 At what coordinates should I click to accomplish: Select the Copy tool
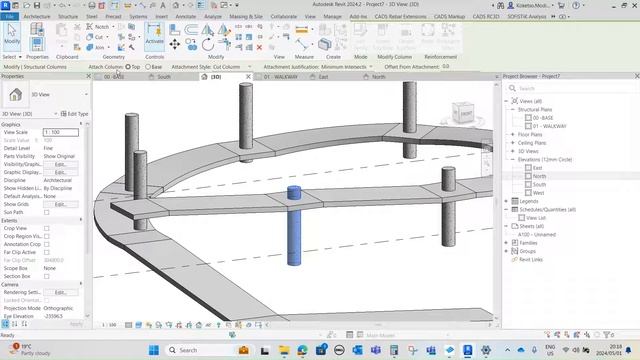click(191, 44)
